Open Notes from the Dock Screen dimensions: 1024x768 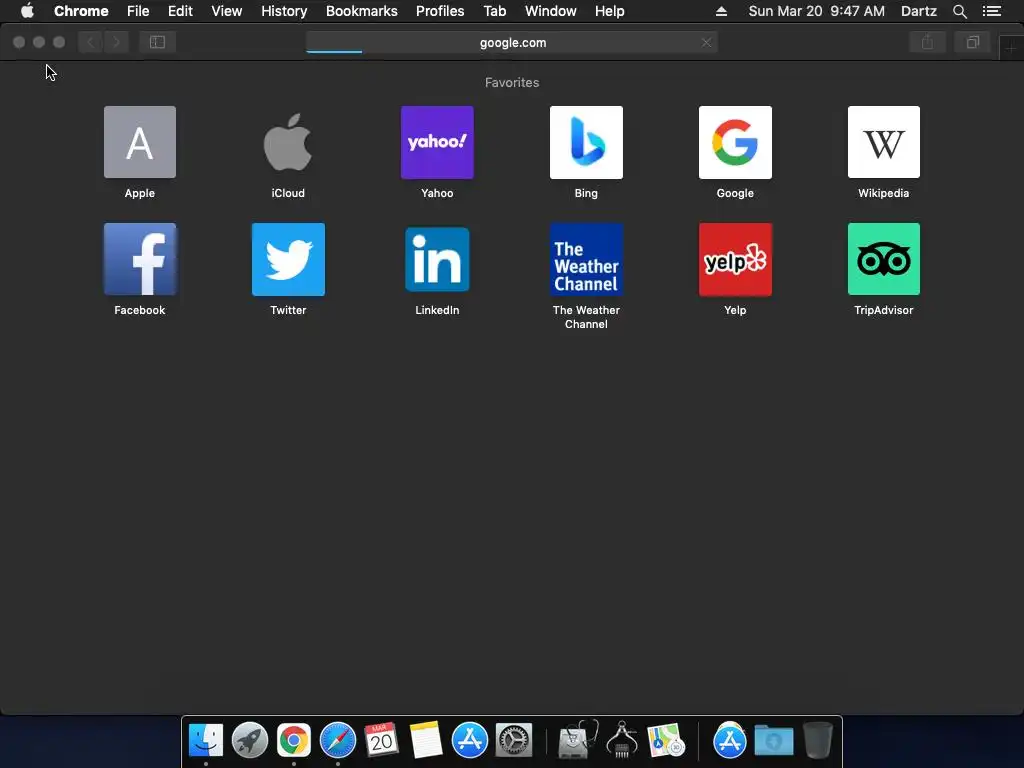pos(426,740)
